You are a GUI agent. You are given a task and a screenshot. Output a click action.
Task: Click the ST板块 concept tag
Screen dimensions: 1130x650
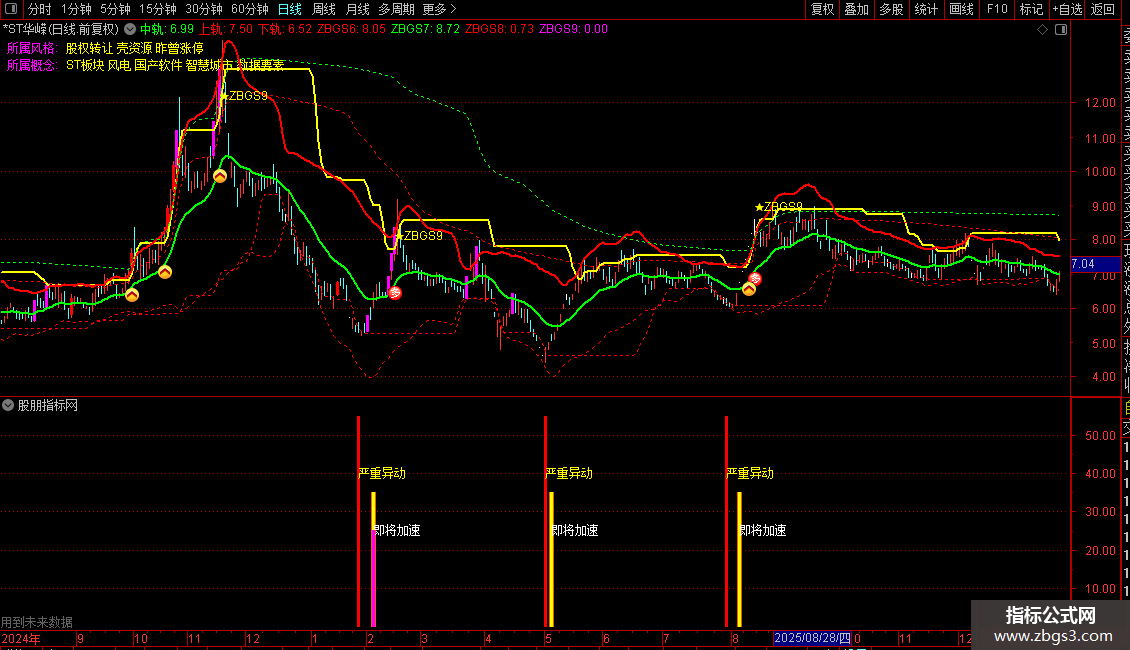pyautogui.click(x=85, y=65)
